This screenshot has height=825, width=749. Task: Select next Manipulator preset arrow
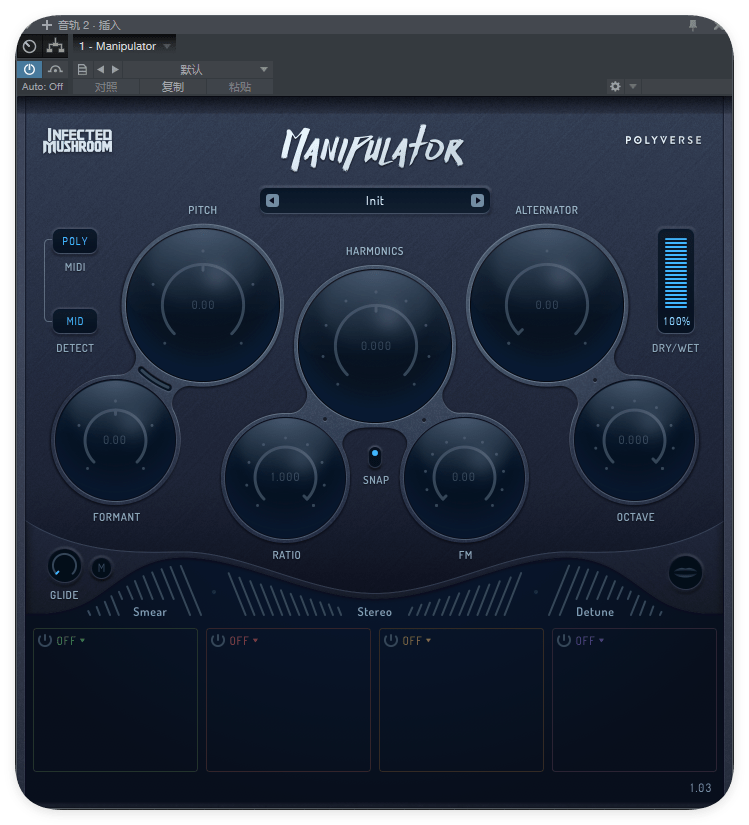(477, 200)
